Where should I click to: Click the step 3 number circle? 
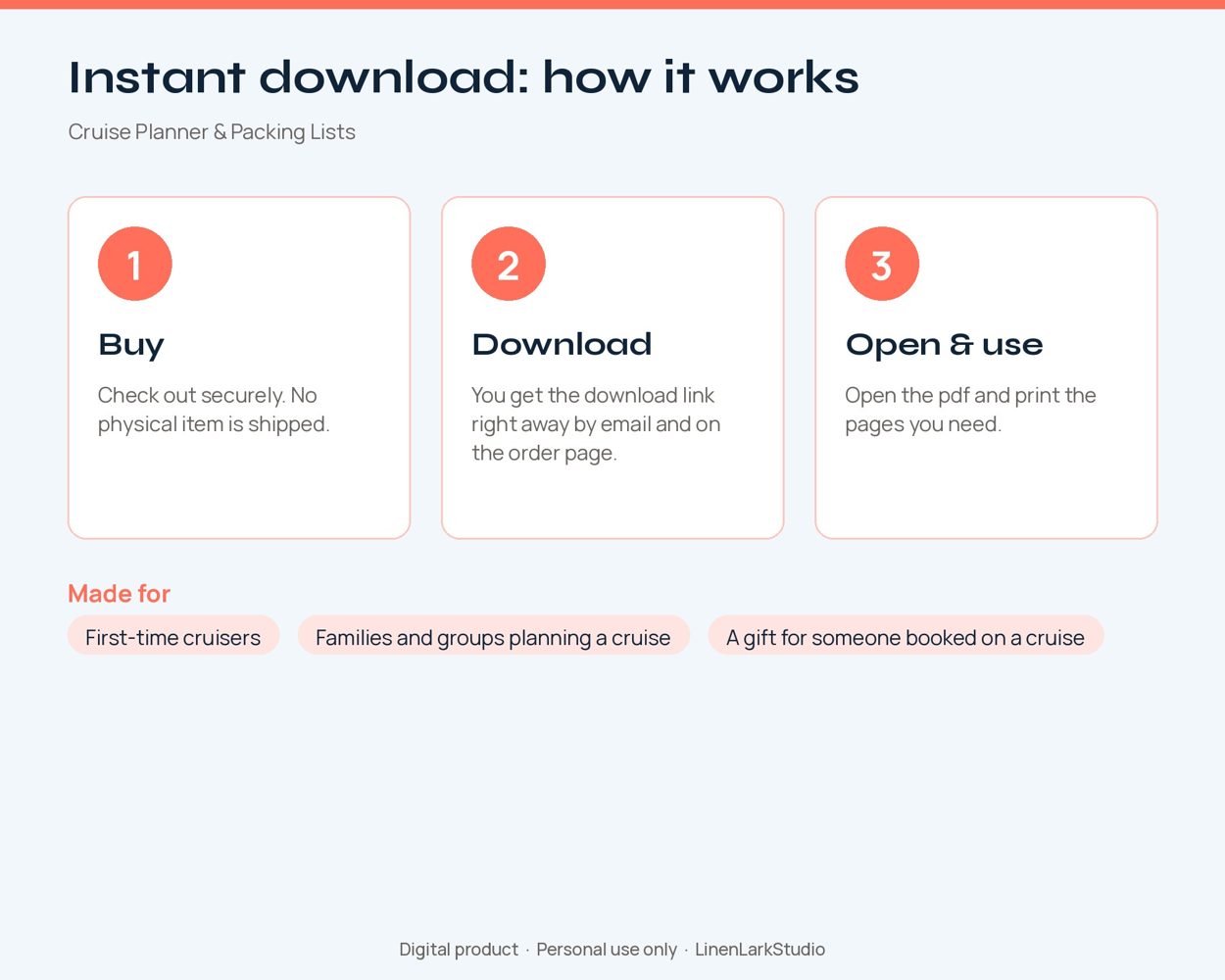click(882, 264)
